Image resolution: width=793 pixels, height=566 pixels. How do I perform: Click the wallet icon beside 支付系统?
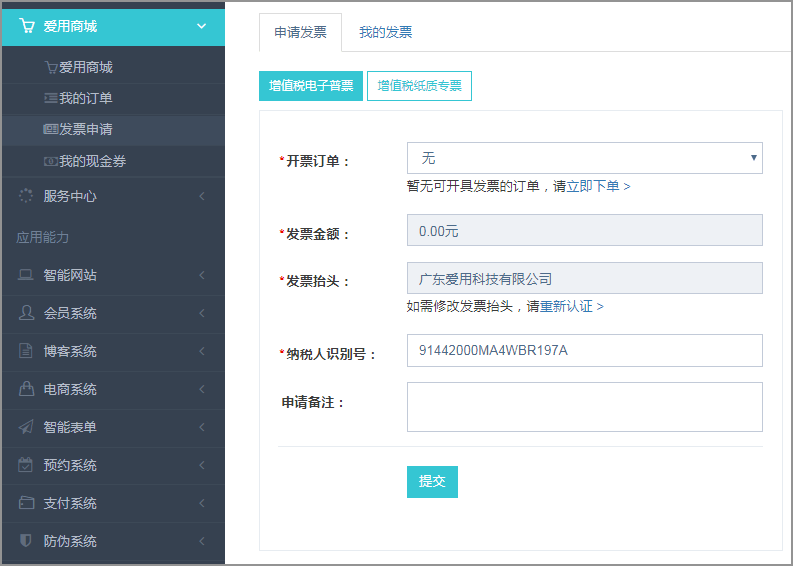(26, 503)
